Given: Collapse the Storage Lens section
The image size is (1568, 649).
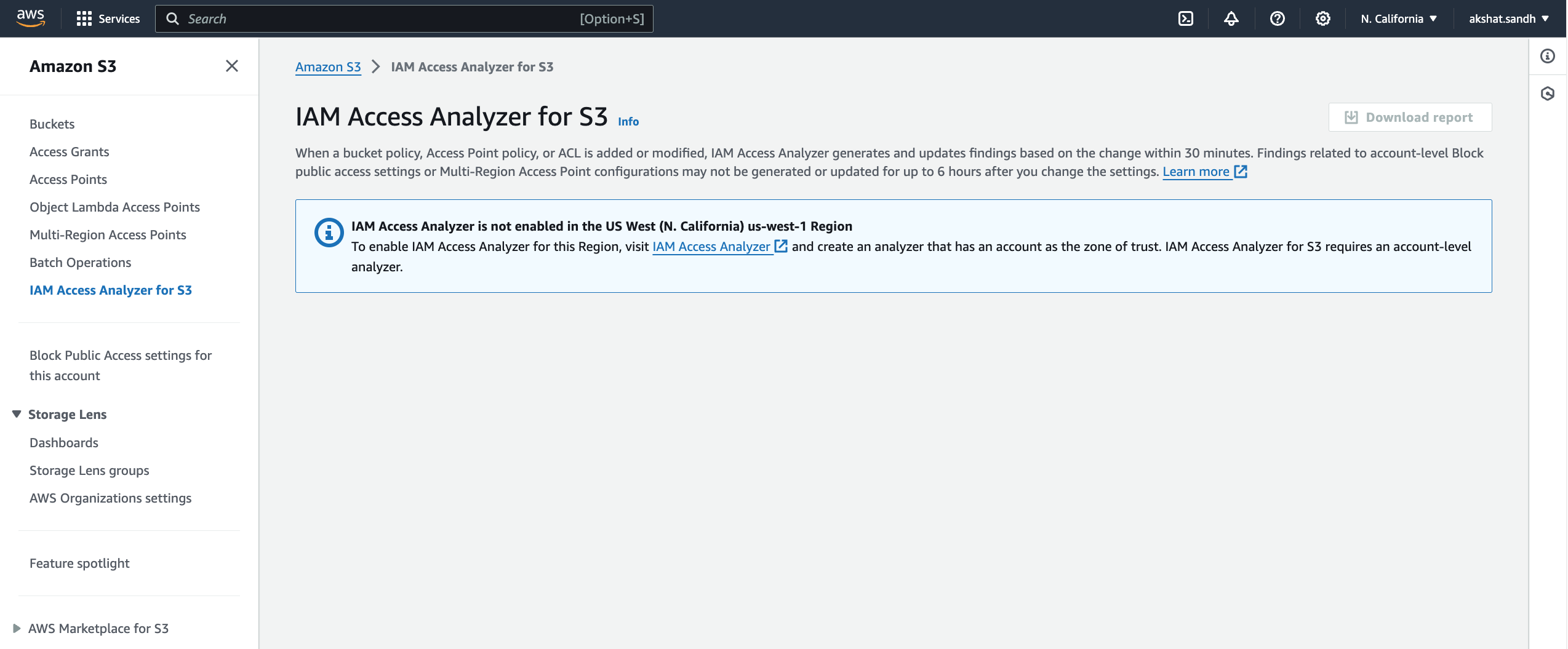Looking at the screenshot, I should click(x=16, y=414).
